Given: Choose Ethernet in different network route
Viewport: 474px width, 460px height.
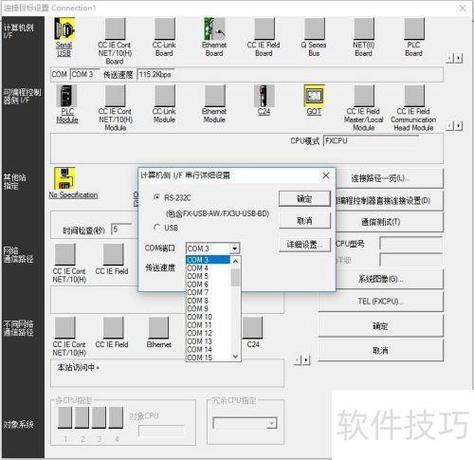Looking at the screenshot, I should (159, 328).
